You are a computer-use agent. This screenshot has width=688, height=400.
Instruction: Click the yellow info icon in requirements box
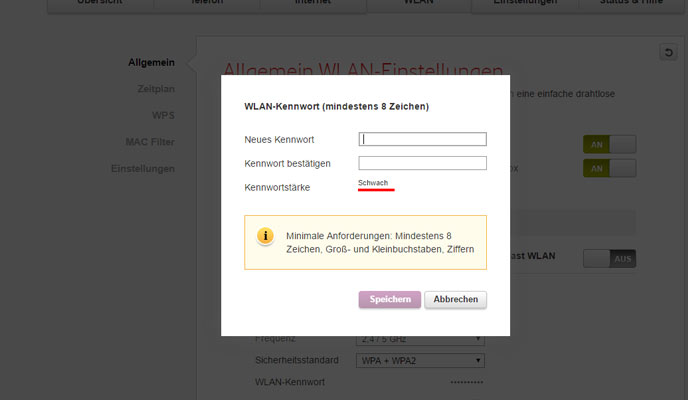[265, 236]
